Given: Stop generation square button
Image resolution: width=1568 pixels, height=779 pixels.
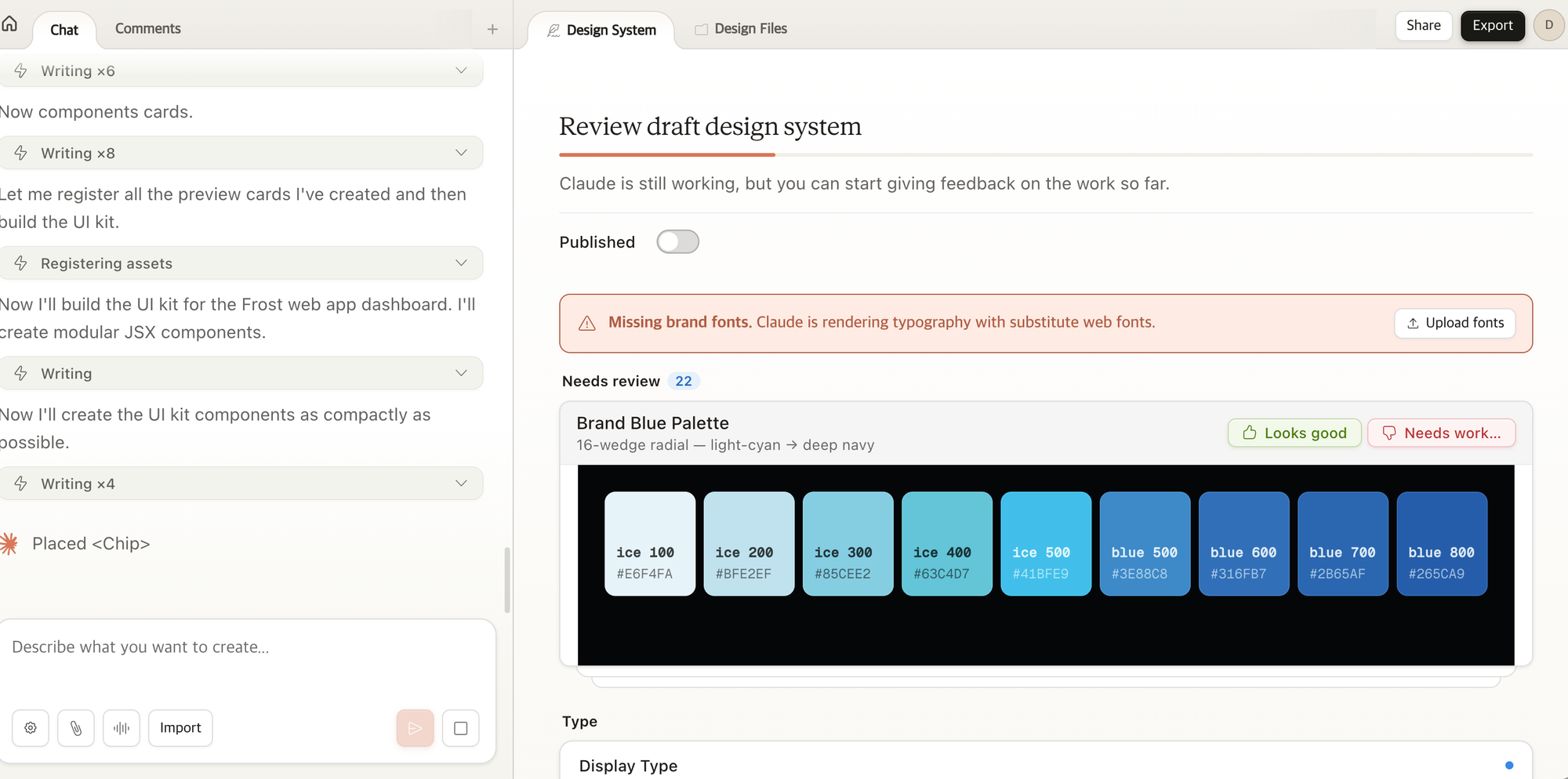Looking at the screenshot, I should pos(461,728).
